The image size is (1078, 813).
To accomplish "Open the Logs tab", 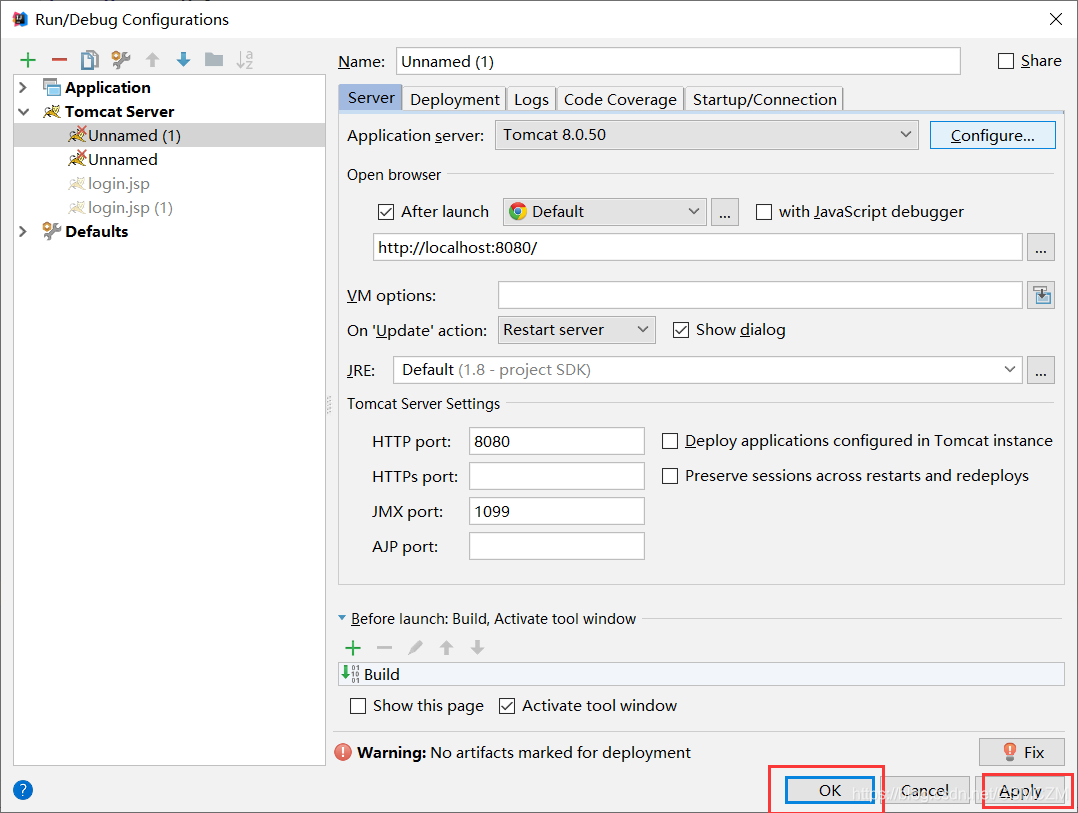I will (531, 100).
